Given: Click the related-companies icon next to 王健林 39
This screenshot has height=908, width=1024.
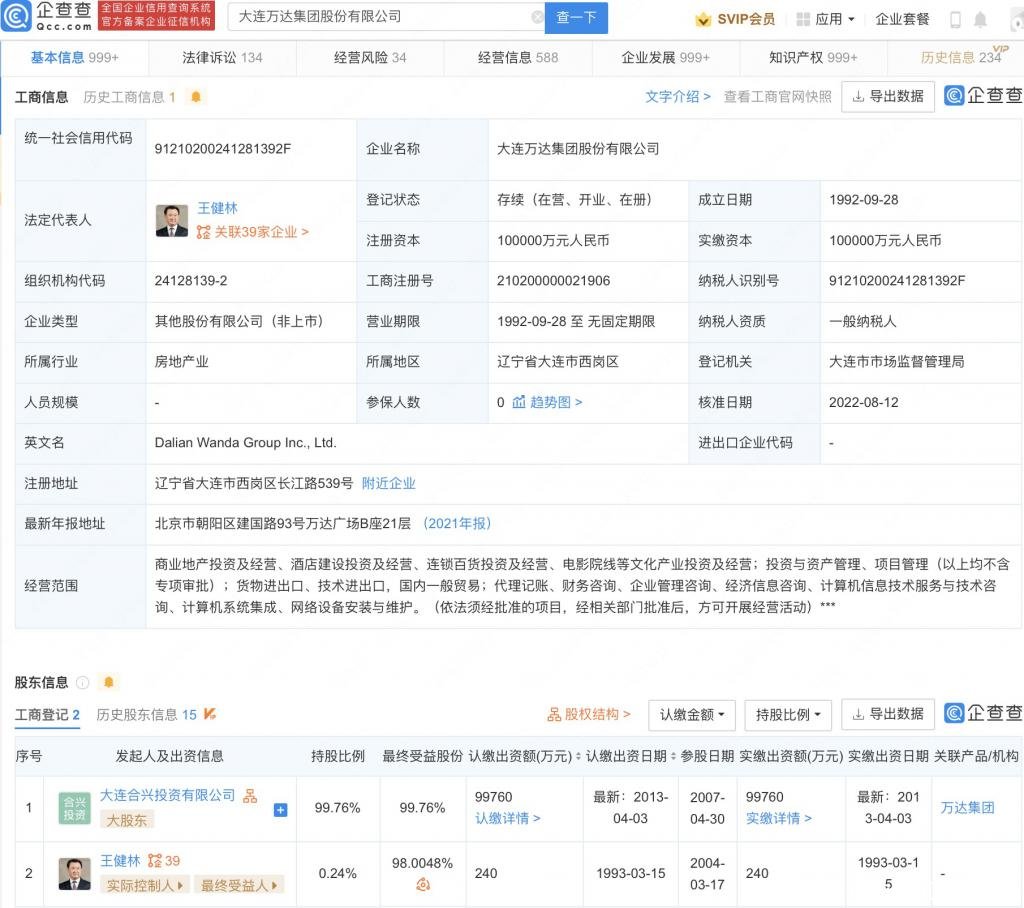Looking at the screenshot, I should coord(155,860).
